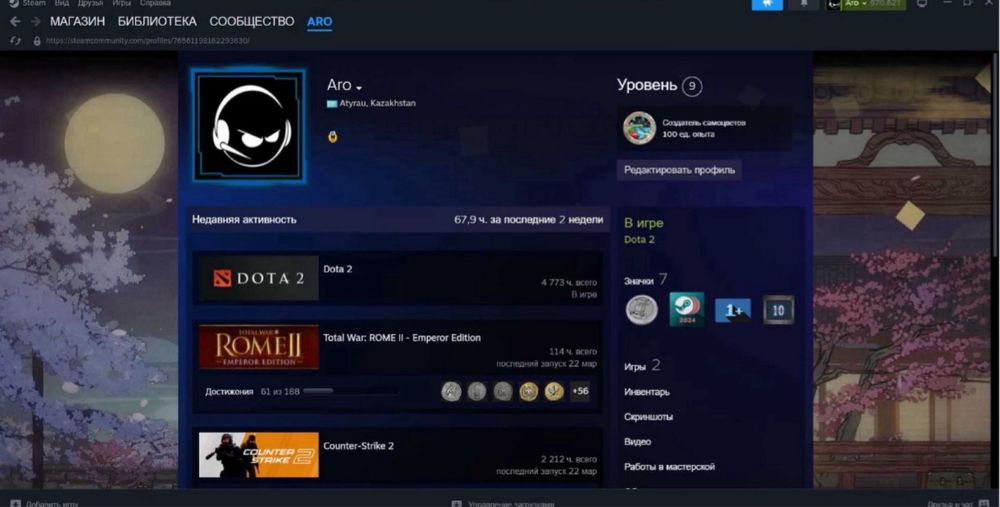Click the steamcommunity profile URL field

pos(148,41)
